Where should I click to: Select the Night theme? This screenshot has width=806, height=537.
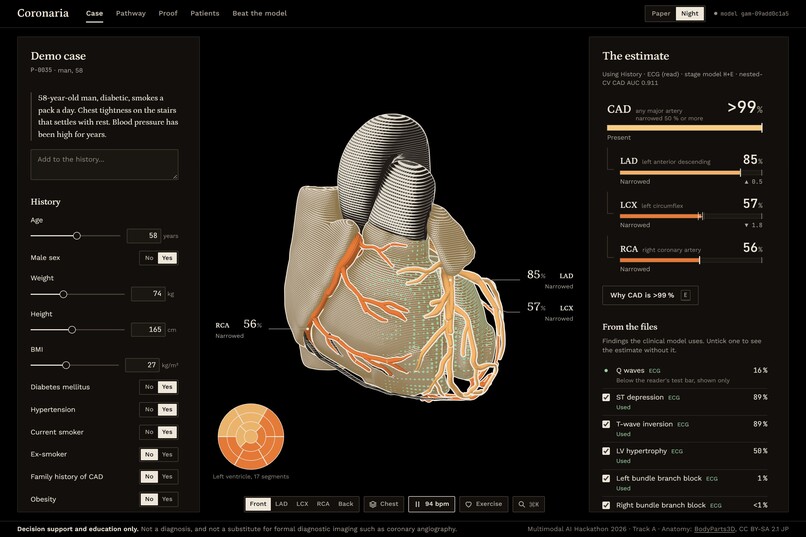tap(689, 13)
